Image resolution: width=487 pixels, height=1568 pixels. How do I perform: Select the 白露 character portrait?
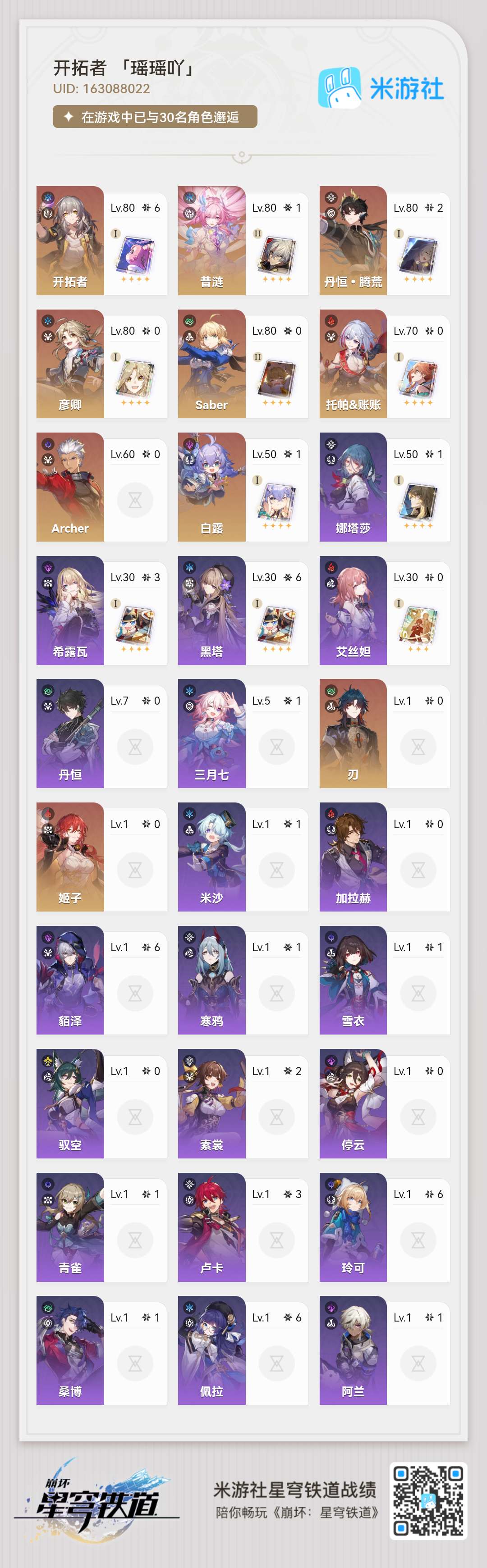tap(211, 487)
